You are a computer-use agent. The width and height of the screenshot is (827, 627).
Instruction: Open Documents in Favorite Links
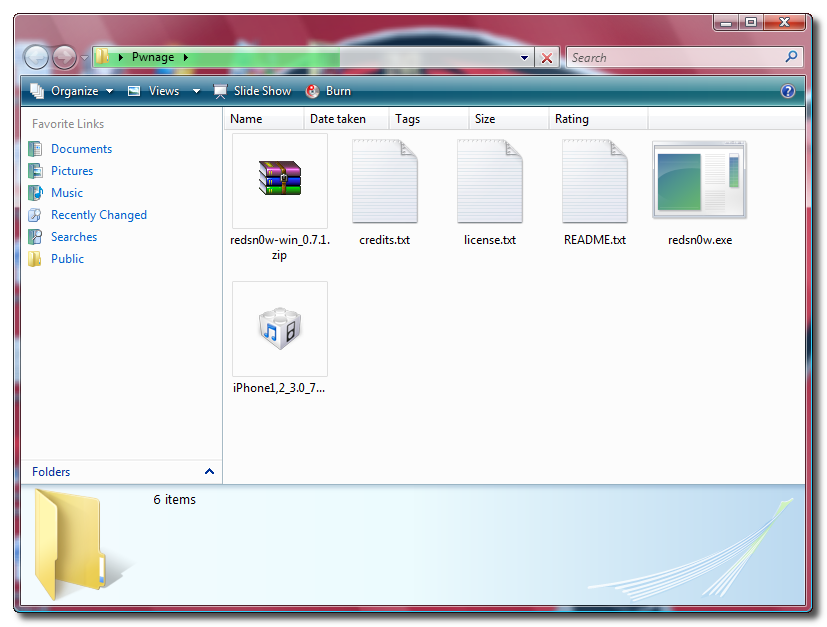pyautogui.click(x=81, y=149)
